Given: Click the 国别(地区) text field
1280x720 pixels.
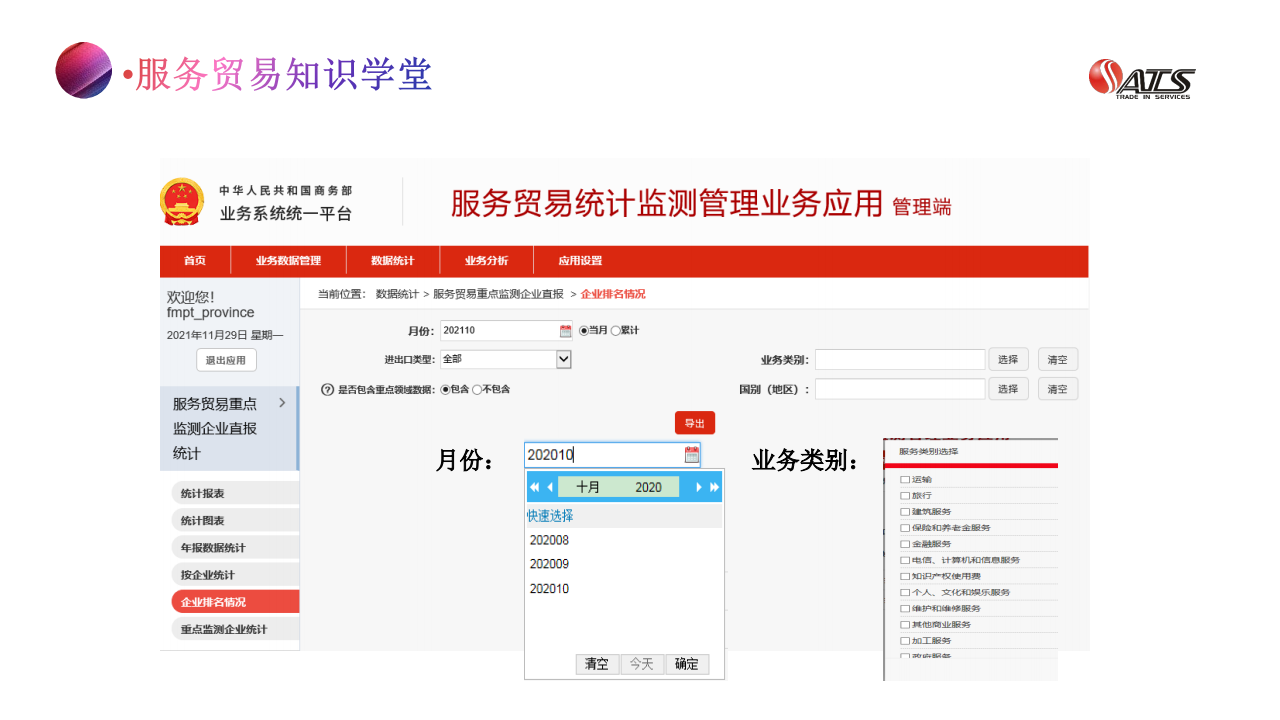Looking at the screenshot, I should (x=900, y=389).
